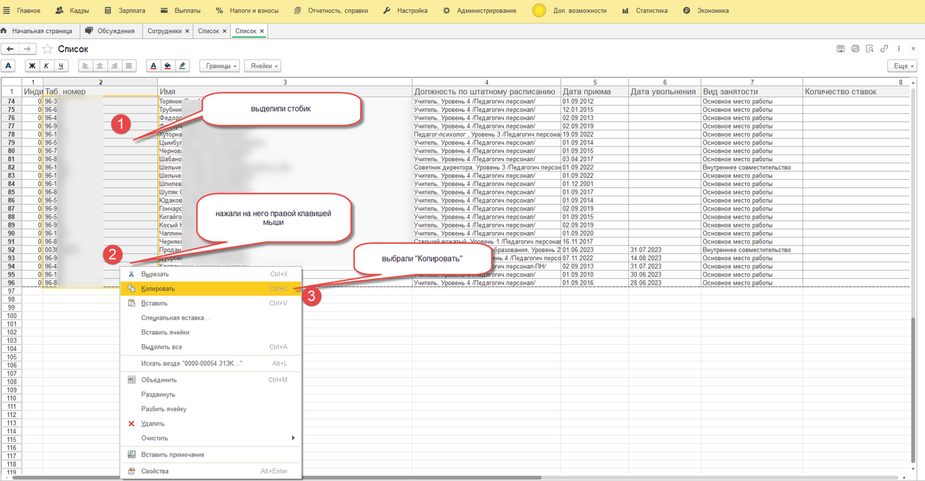
Task: Pick the text color swatch
Action: tap(153, 66)
